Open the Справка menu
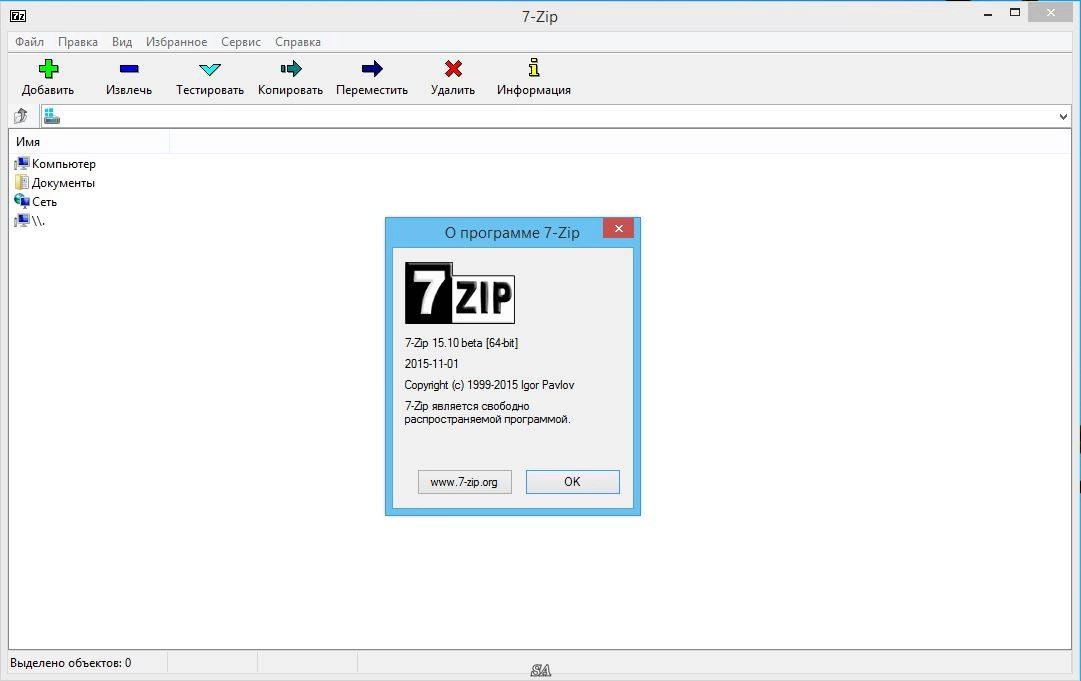The width and height of the screenshot is (1081, 681). coord(298,42)
